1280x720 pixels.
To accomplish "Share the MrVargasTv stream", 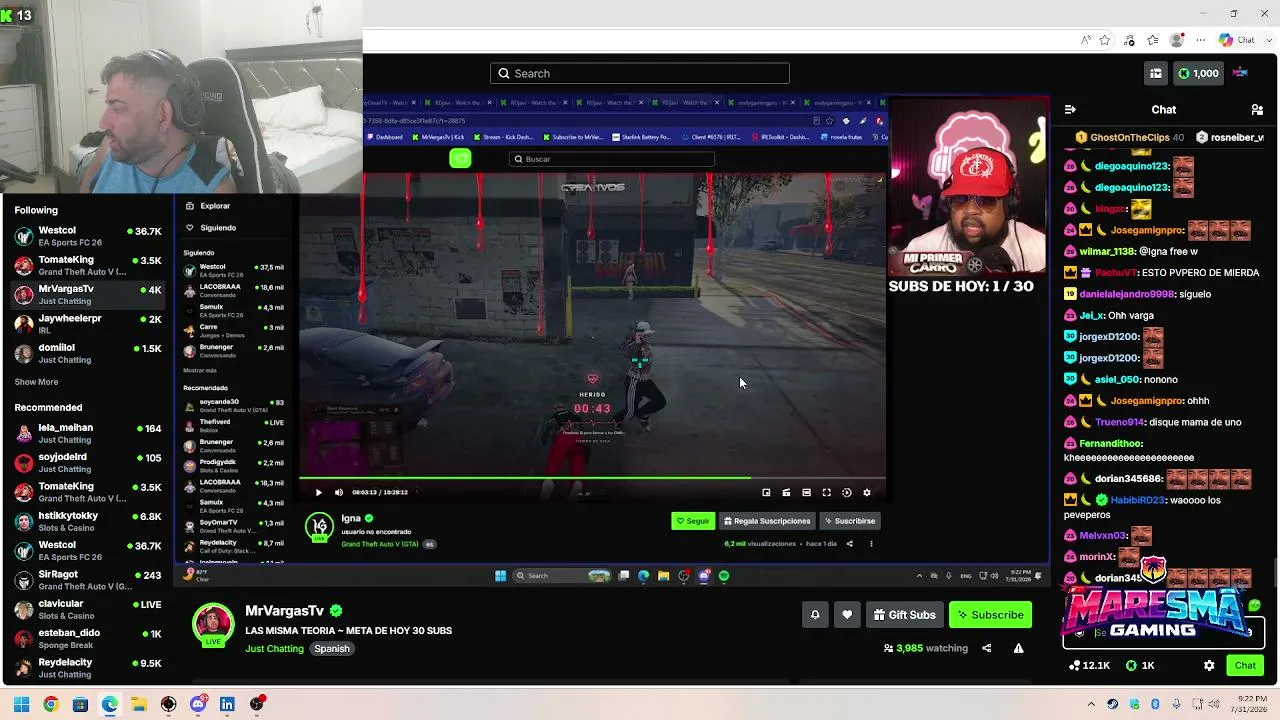I will coord(986,648).
